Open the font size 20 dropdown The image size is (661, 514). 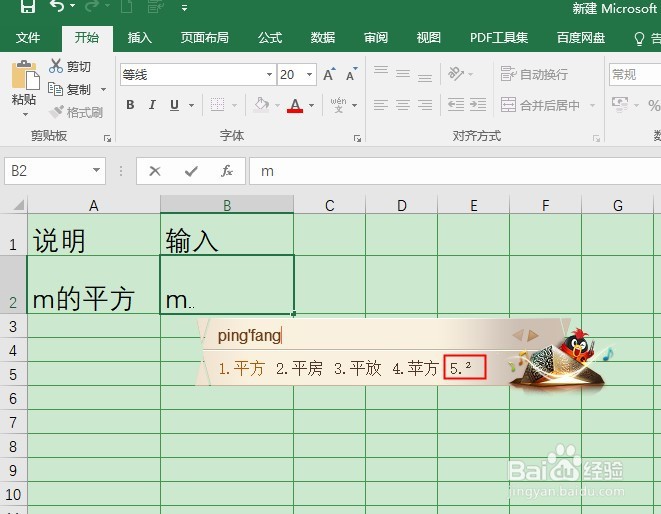309,75
